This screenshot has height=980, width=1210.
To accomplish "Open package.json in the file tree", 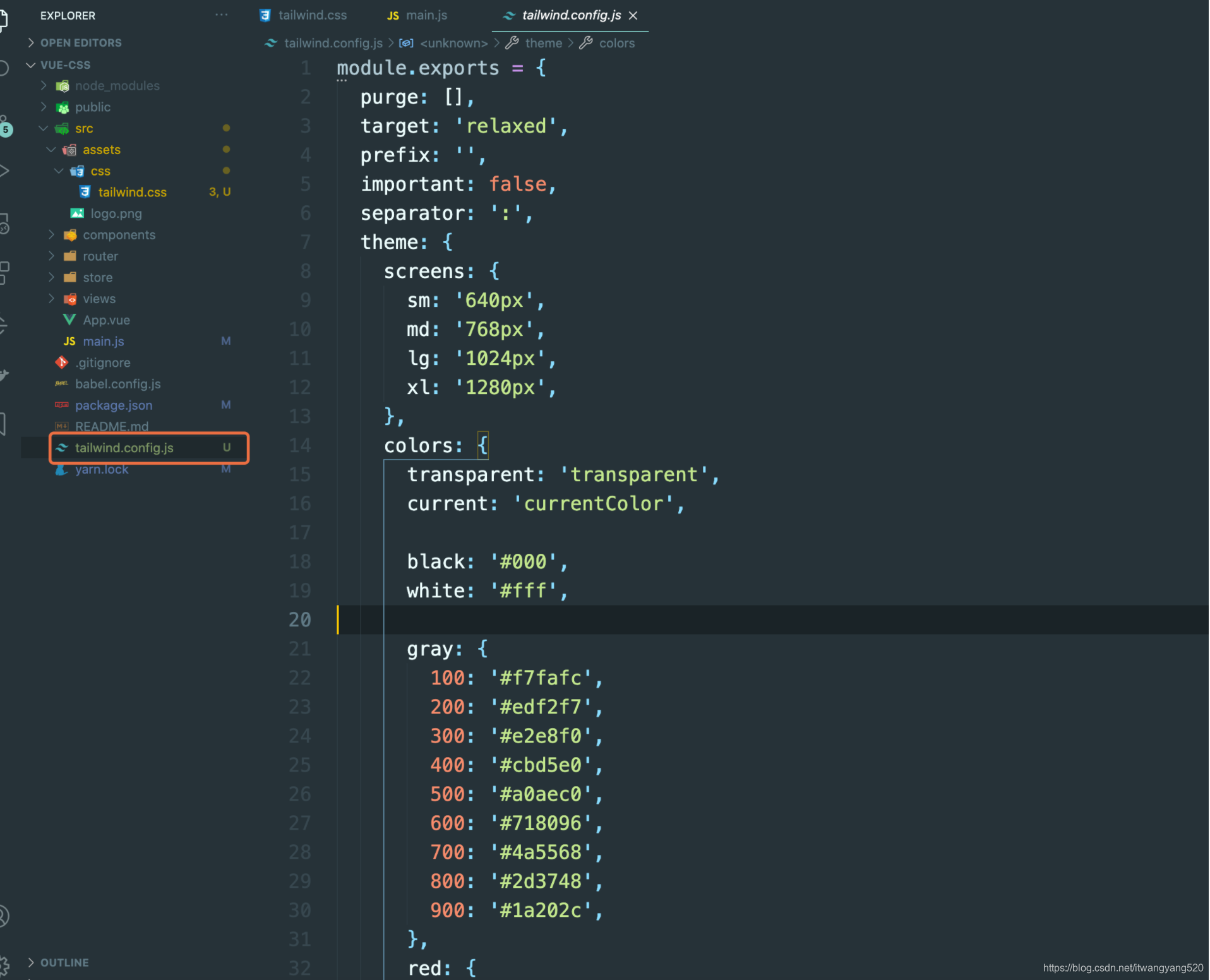I will pyautogui.click(x=114, y=405).
